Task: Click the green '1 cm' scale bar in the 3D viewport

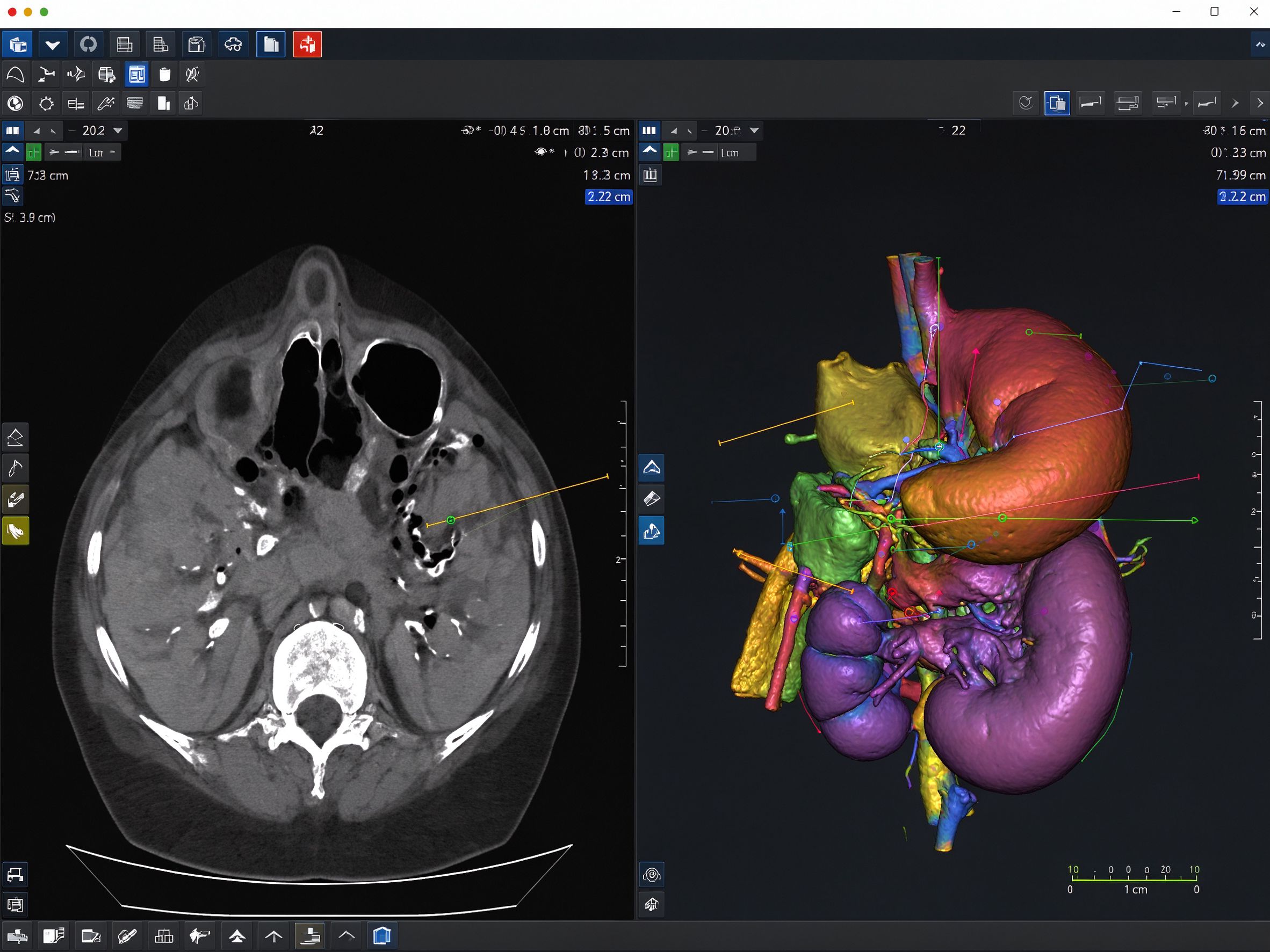Action: [1135, 880]
